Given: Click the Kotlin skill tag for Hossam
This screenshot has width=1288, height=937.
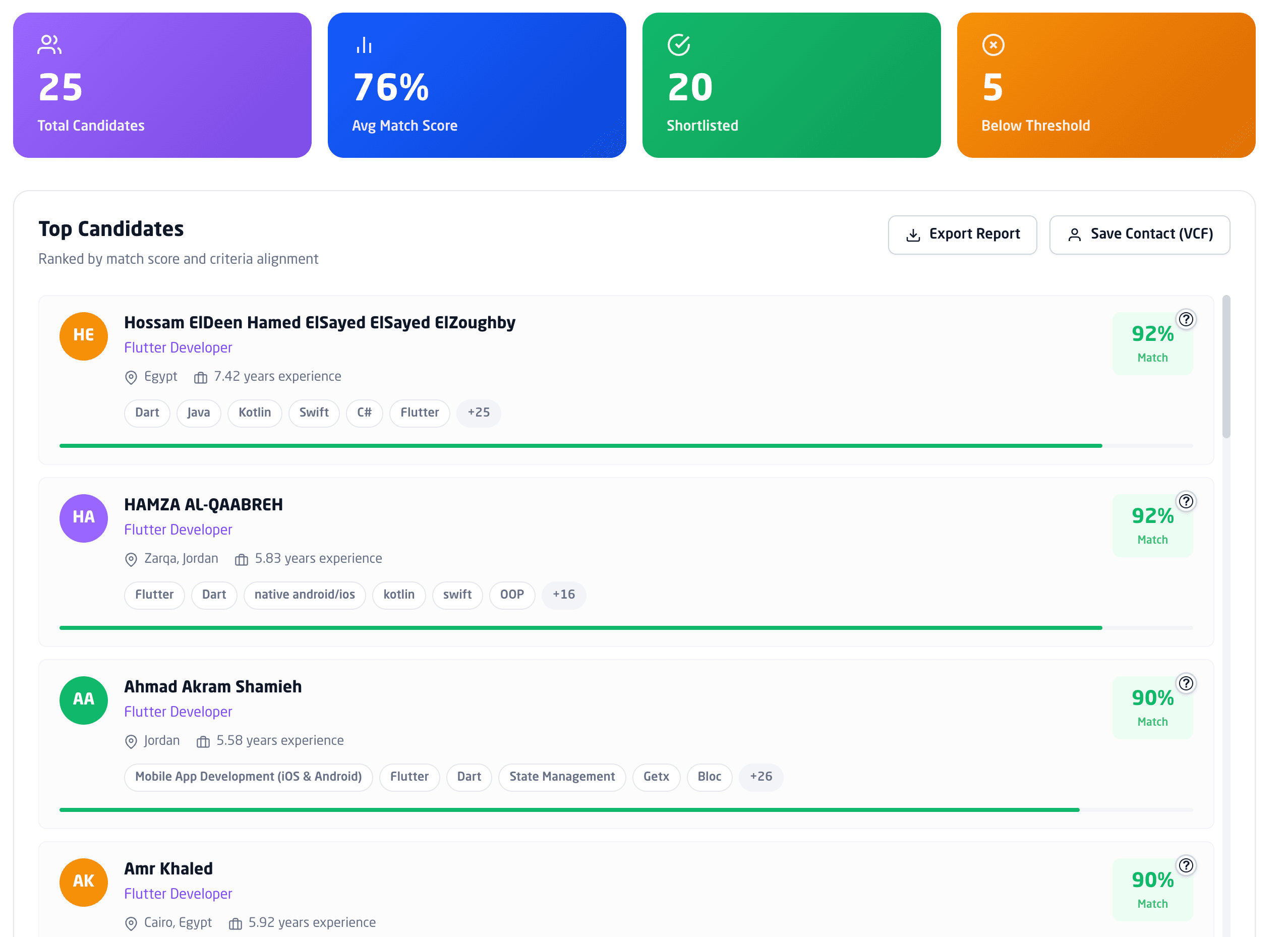Looking at the screenshot, I should pyautogui.click(x=254, y=413).
